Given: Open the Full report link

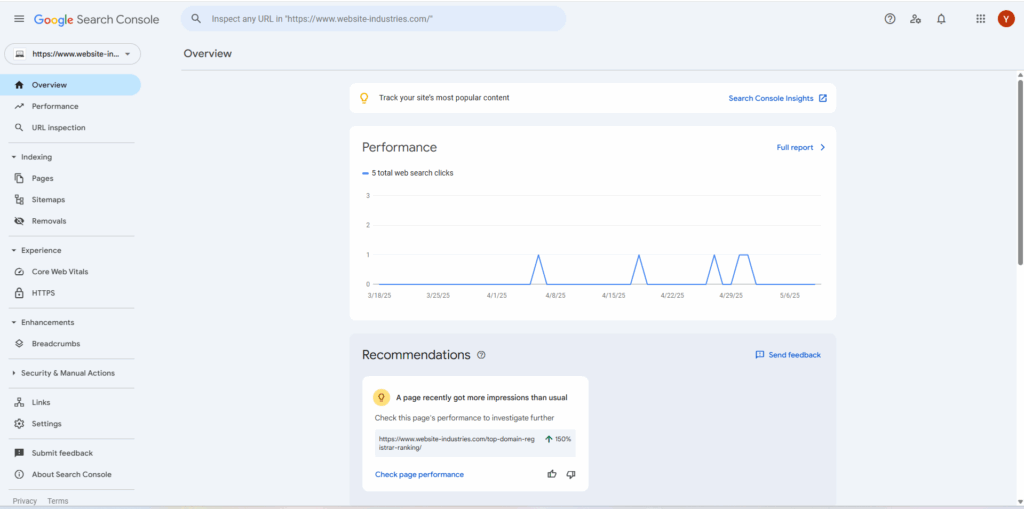Looking at the screenshot, I should click(x=800, y=147).
